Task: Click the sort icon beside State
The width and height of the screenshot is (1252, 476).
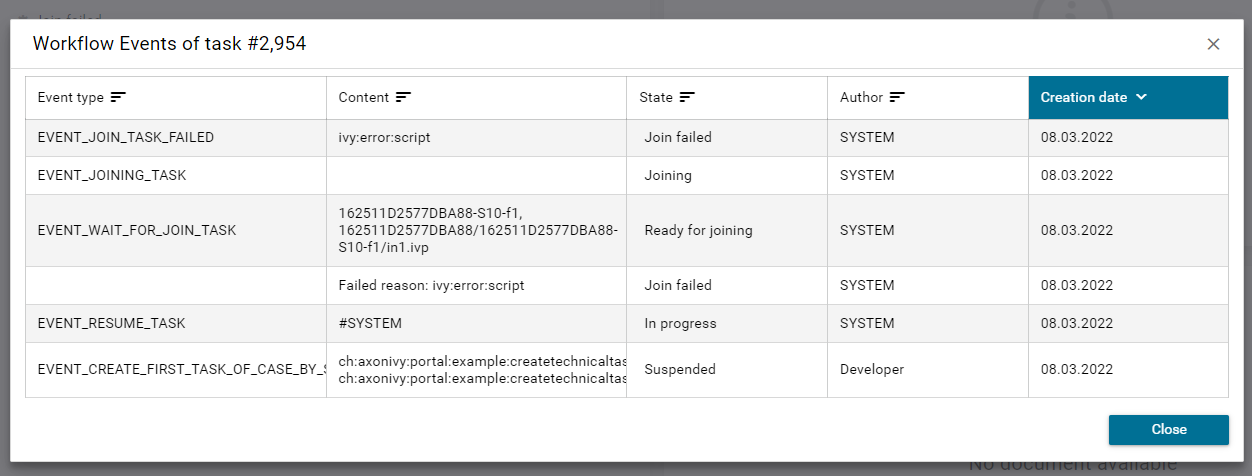Action: click(x=687, y=97)
